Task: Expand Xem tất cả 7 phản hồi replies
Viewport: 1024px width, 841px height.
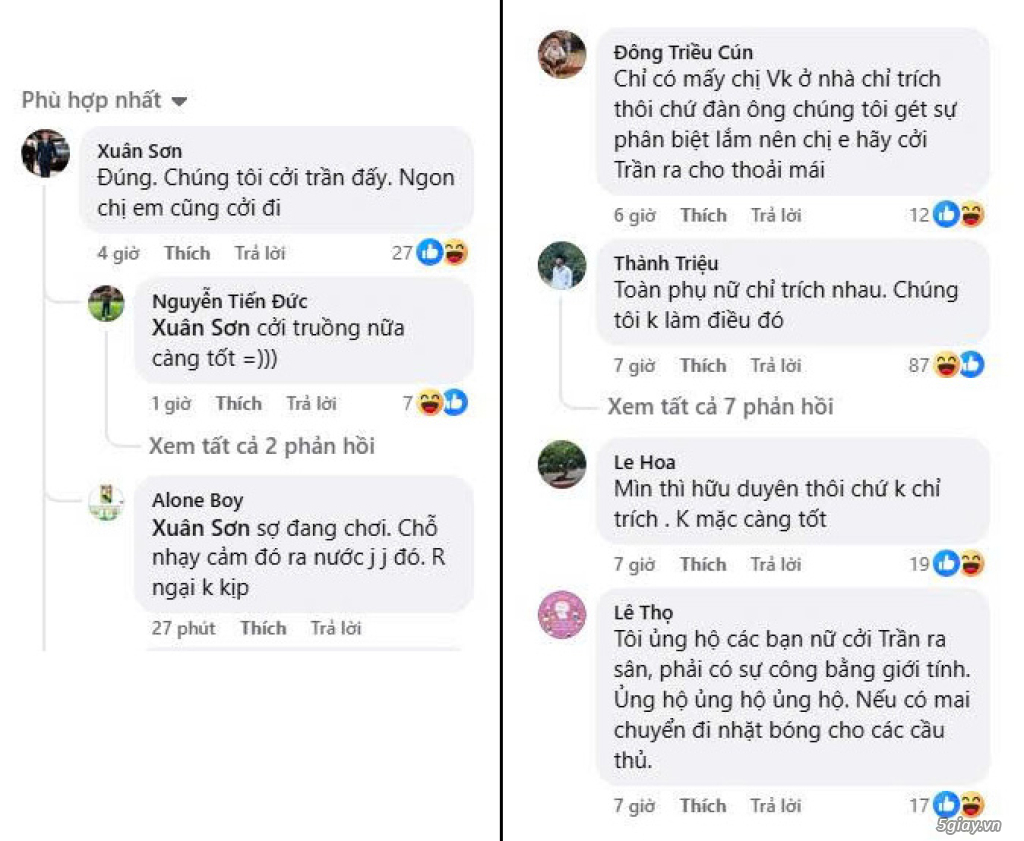Action: 723,407
